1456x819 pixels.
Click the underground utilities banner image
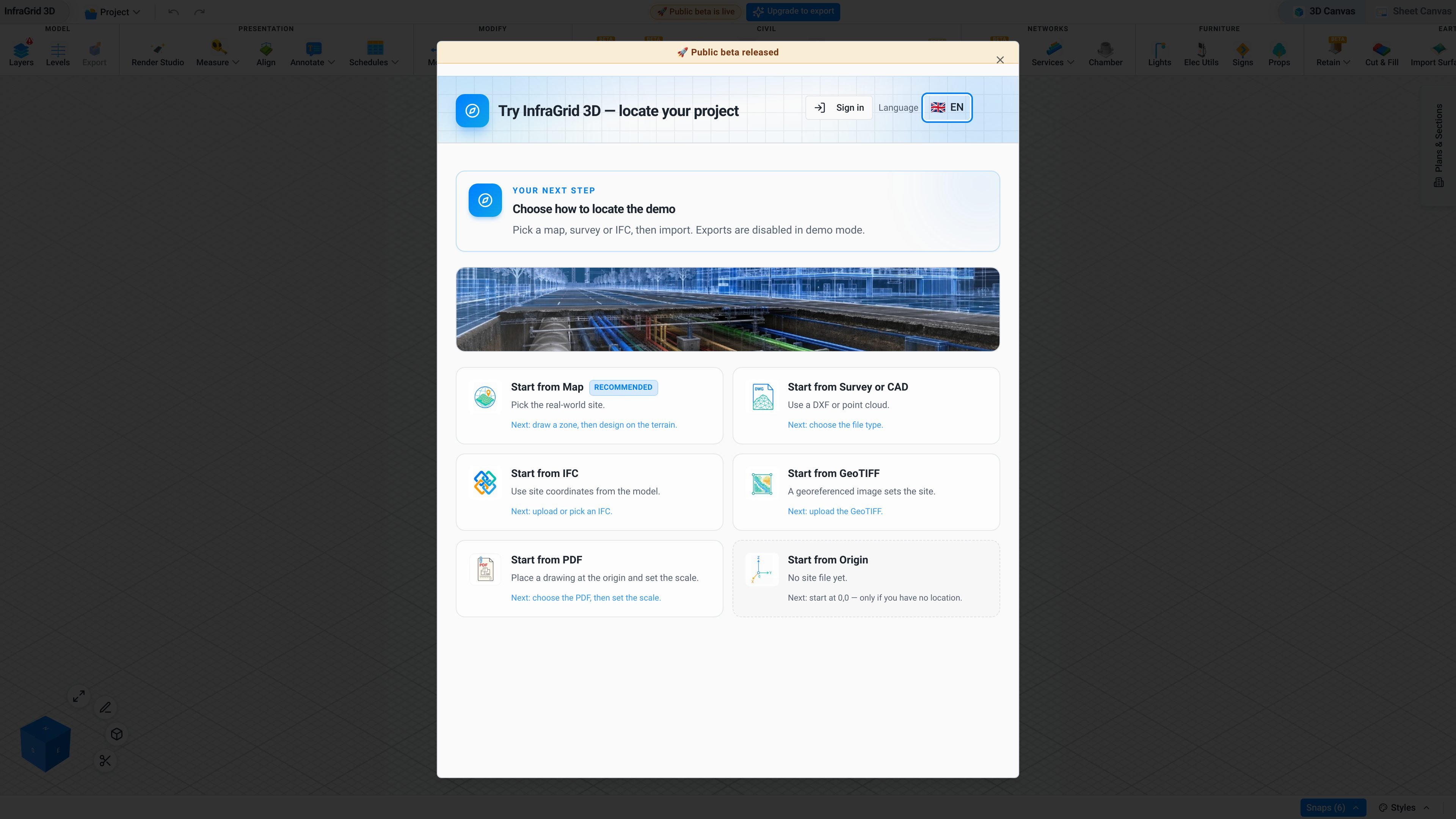point(728,309)
